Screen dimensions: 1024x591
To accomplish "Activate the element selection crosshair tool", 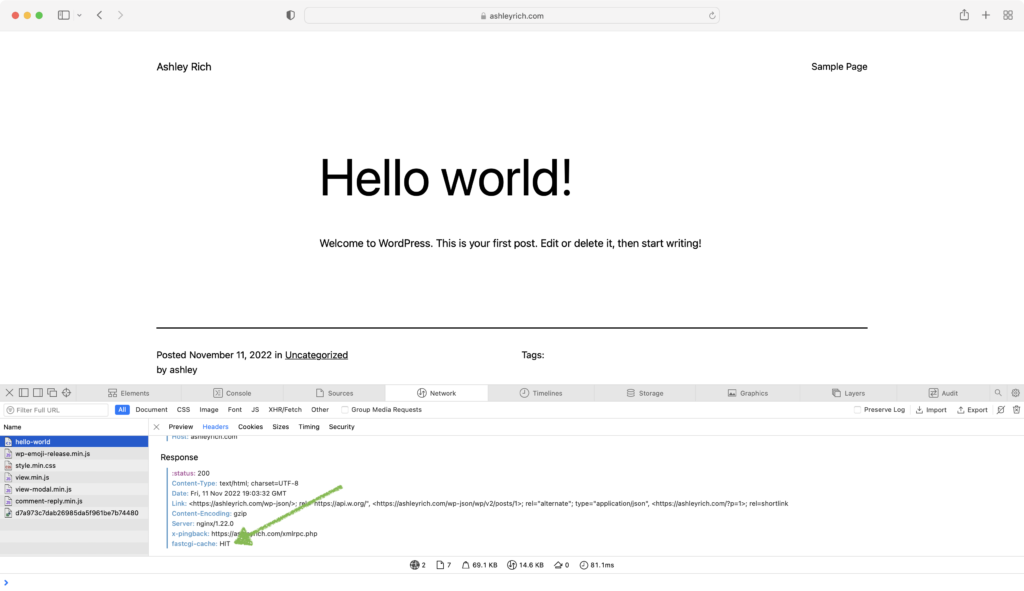I will click(66, 392).
